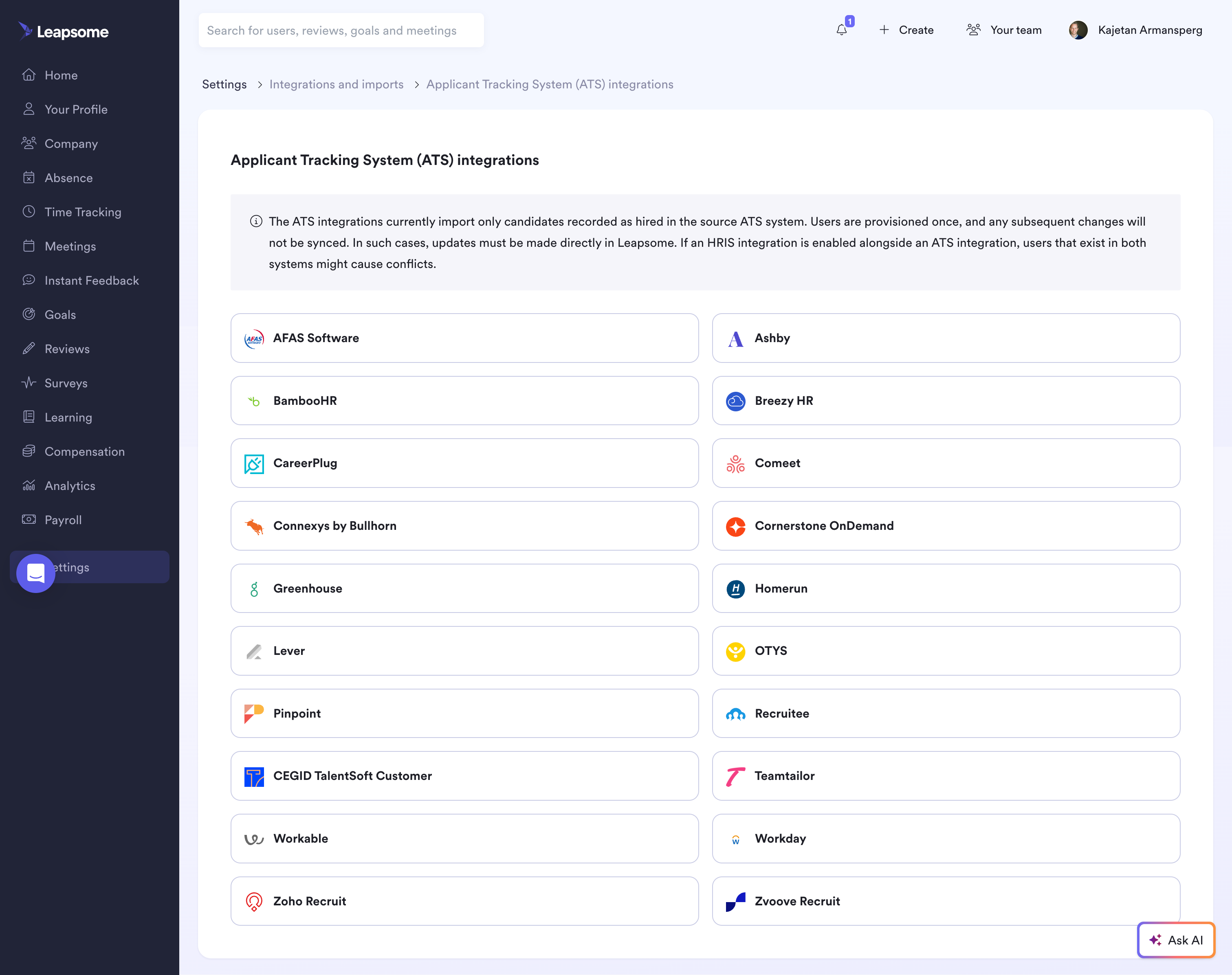The height and width of the screenshot is (975, 1232).
Task: Click the Comeet logo icon
Action: tap(735, 463)
